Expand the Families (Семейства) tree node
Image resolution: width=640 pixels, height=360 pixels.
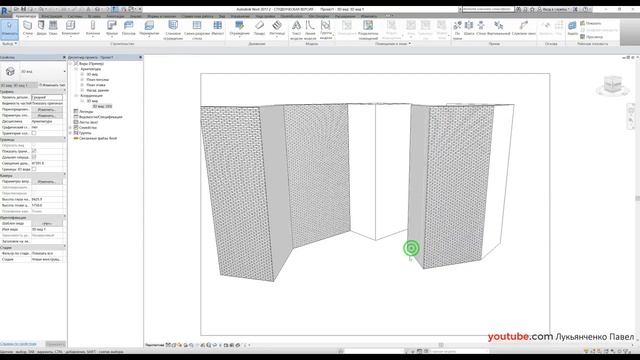pos(71,127)
